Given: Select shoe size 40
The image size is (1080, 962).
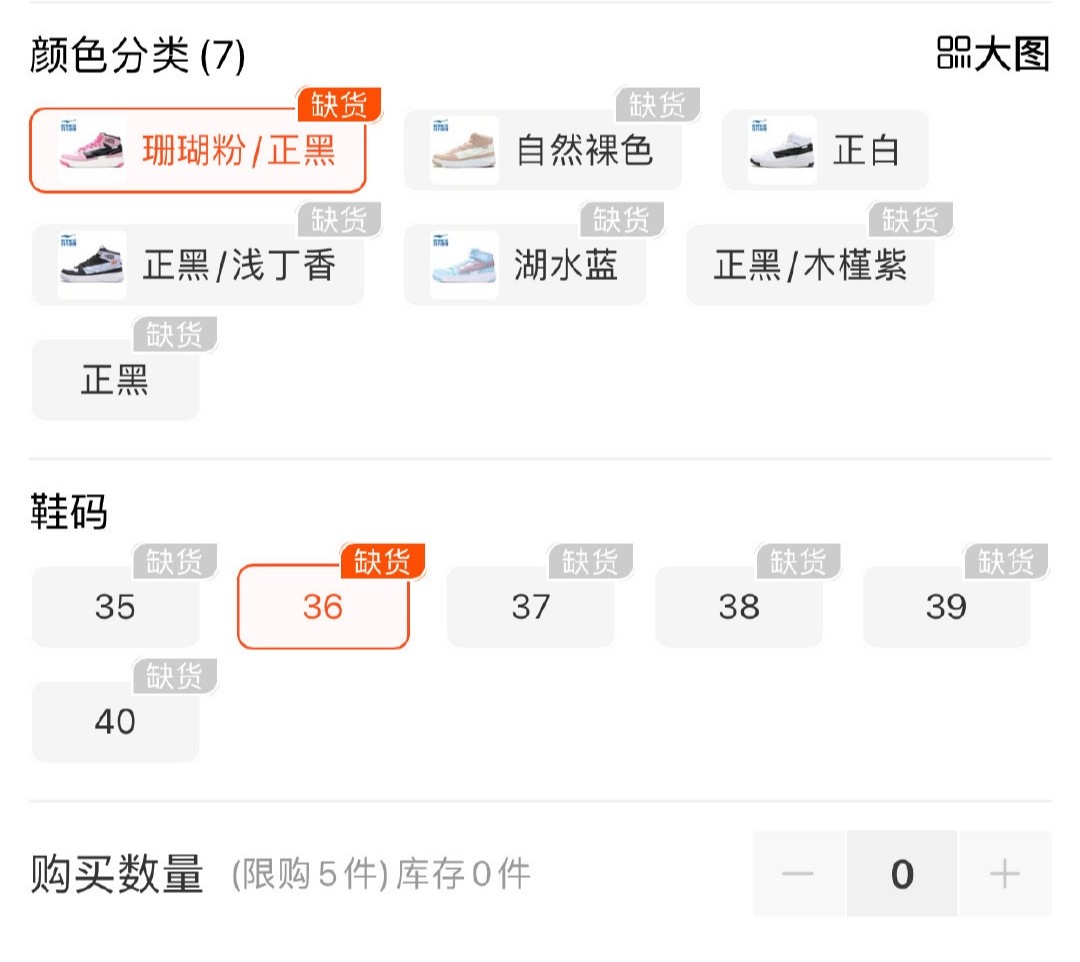Looking at the screenshot, I should pyautogui.click(x=114, y=721).
